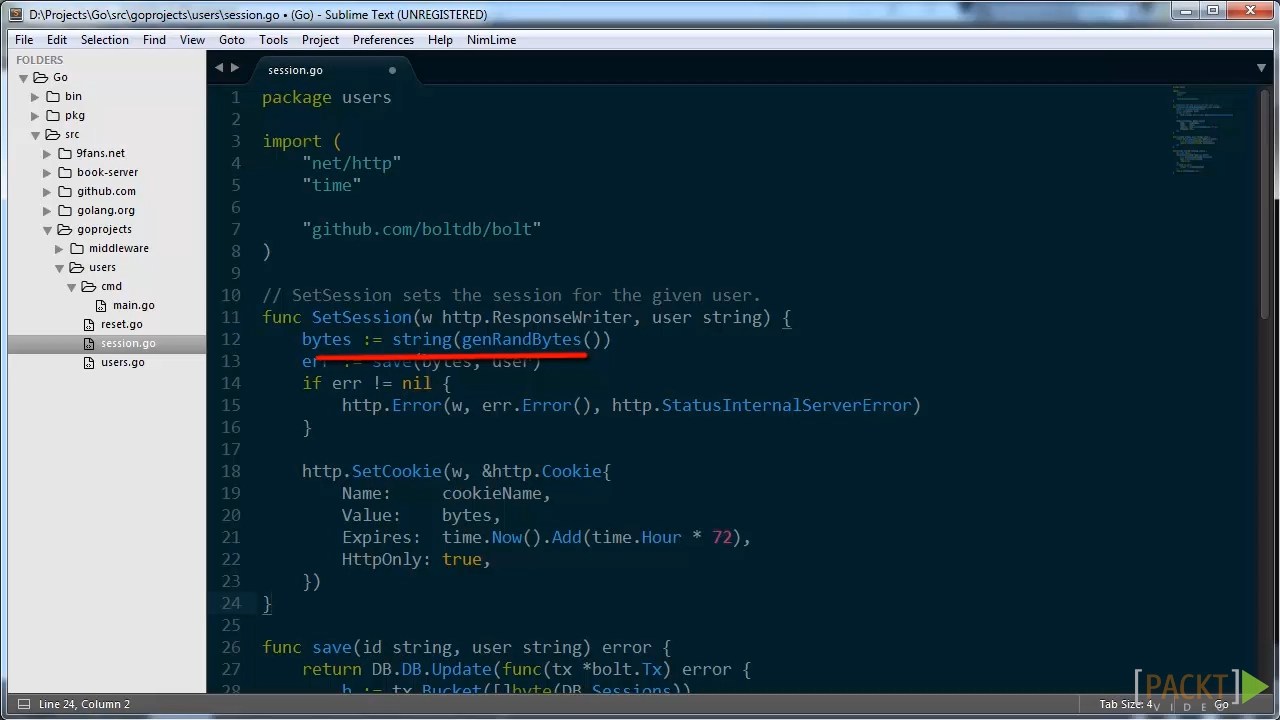1280x720 pixels.
Task: Open reset.go in the sidebar
Action: (121, 324)
